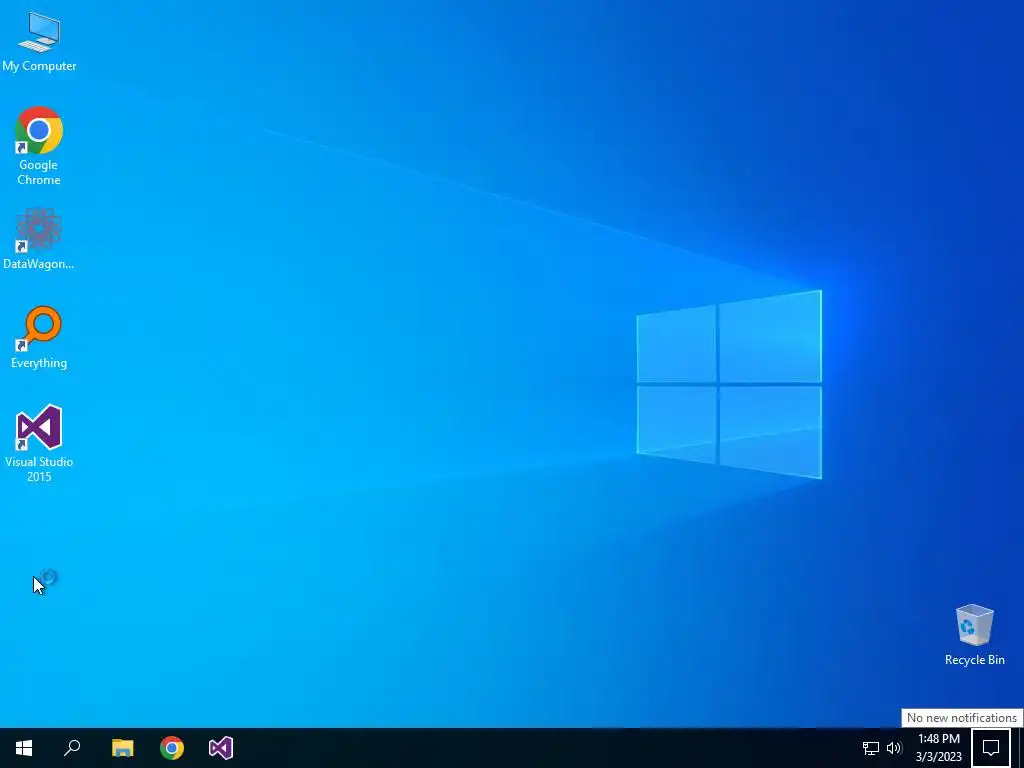Select the Google Chrome desktop shortcut
1024x768 pixels.
pyautogui.click(x=39, y=146)
